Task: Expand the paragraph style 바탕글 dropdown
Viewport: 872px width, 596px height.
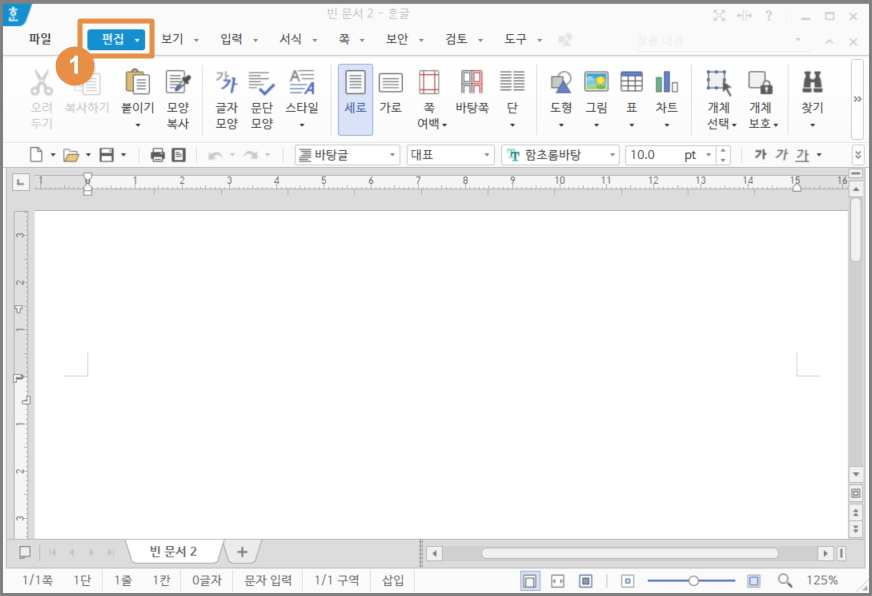Action: click(x=392, y=155)
